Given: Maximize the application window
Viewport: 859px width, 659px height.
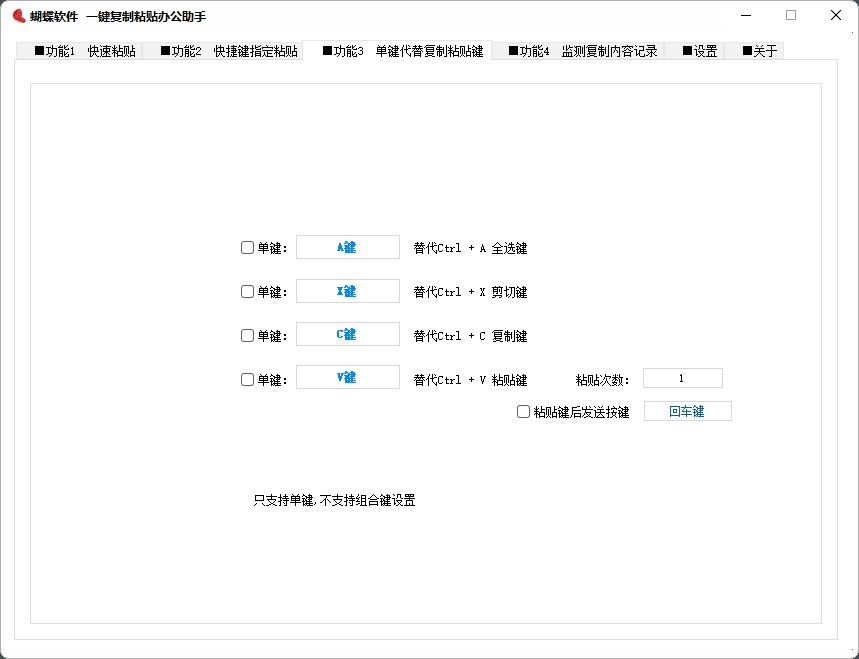Looking at the screenshot, I should (x=789, y=15).
